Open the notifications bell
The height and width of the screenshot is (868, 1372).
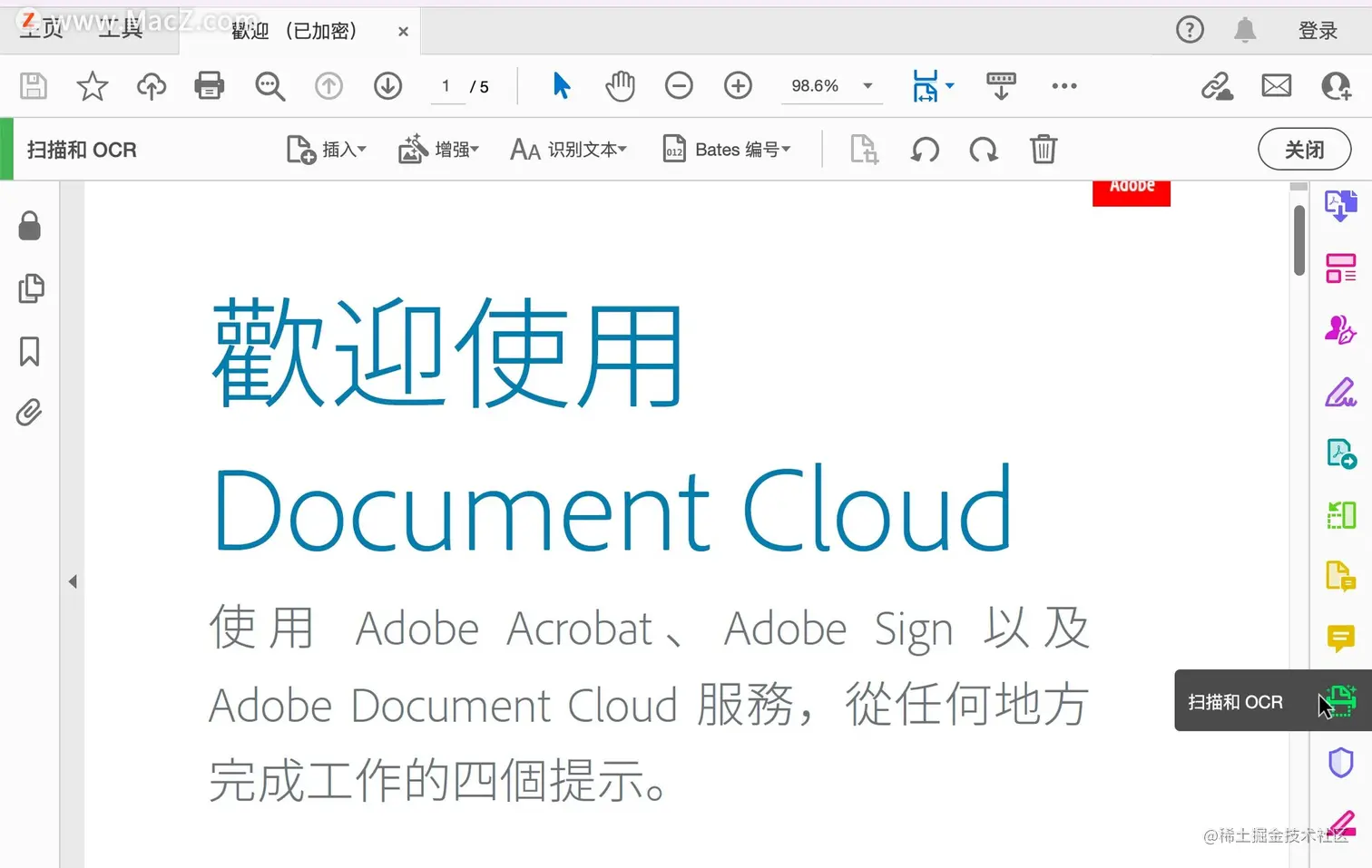click(x=1245, y=30)
